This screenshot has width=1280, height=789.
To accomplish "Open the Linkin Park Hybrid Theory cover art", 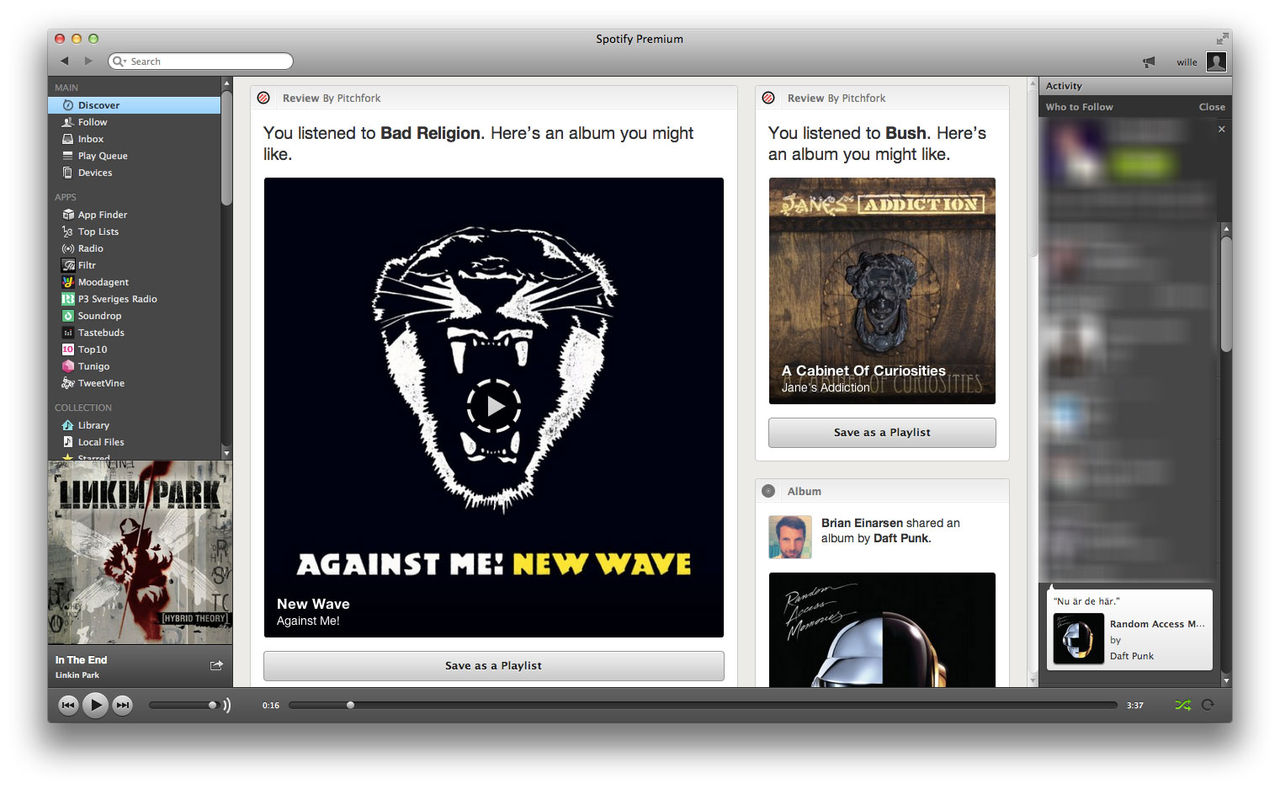I will pos(140,553).
